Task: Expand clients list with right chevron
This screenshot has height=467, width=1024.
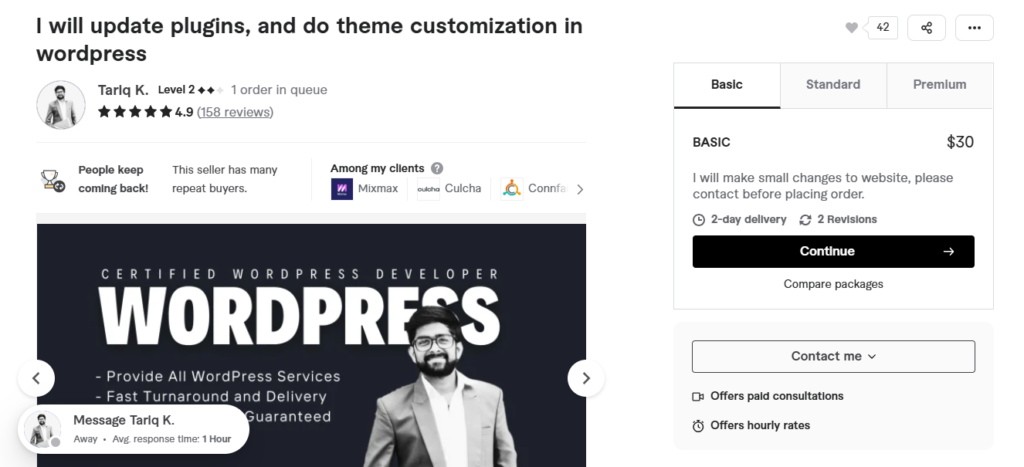Action: [x=579, y=189]
